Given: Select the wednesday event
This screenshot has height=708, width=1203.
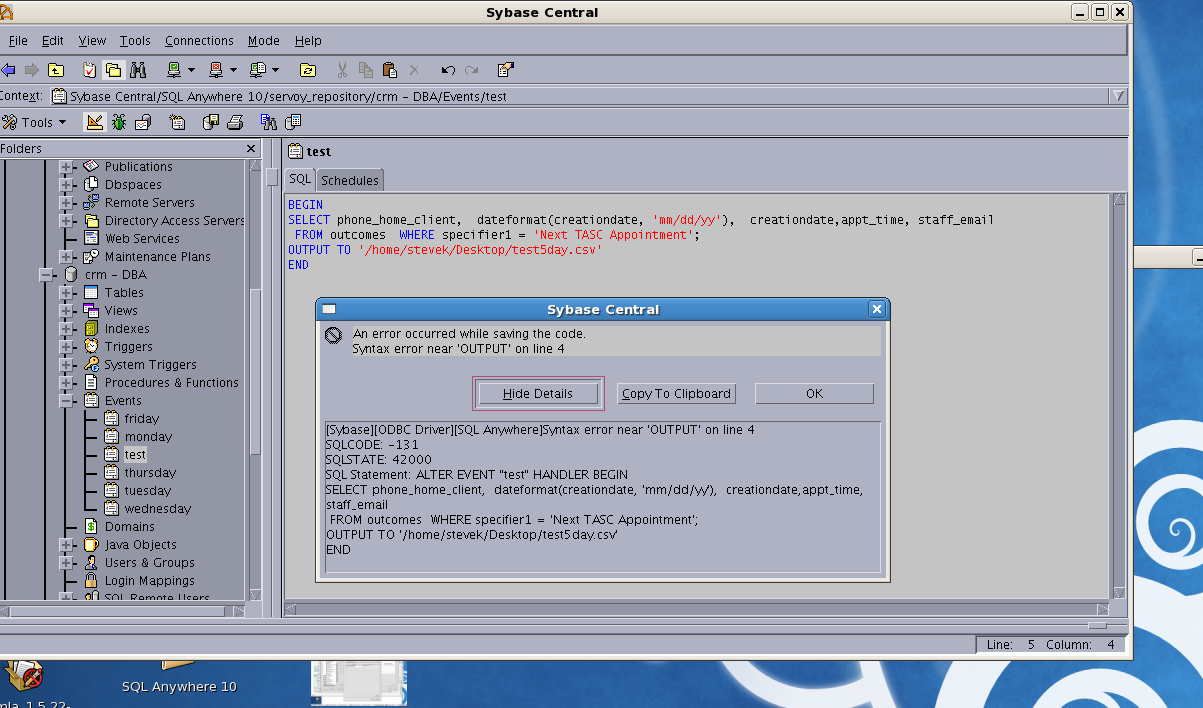Looking at the screenshot, I should (158, 509).
